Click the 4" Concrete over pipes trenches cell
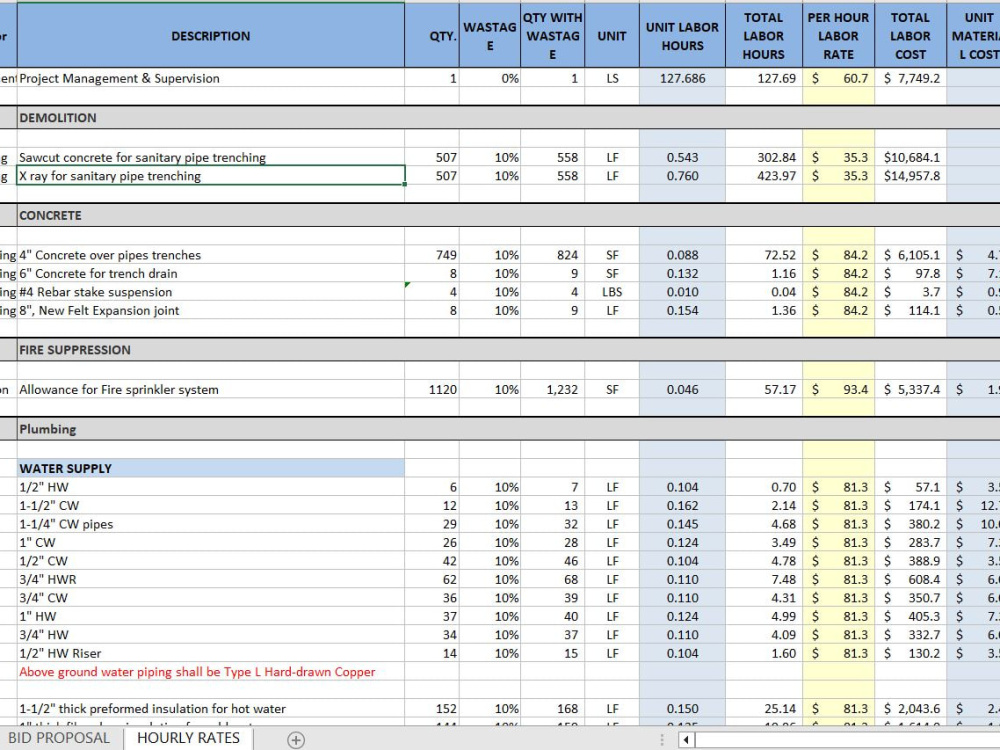Image resolution: width=1000 pixels, height=750 pixels. coord(210,255)
